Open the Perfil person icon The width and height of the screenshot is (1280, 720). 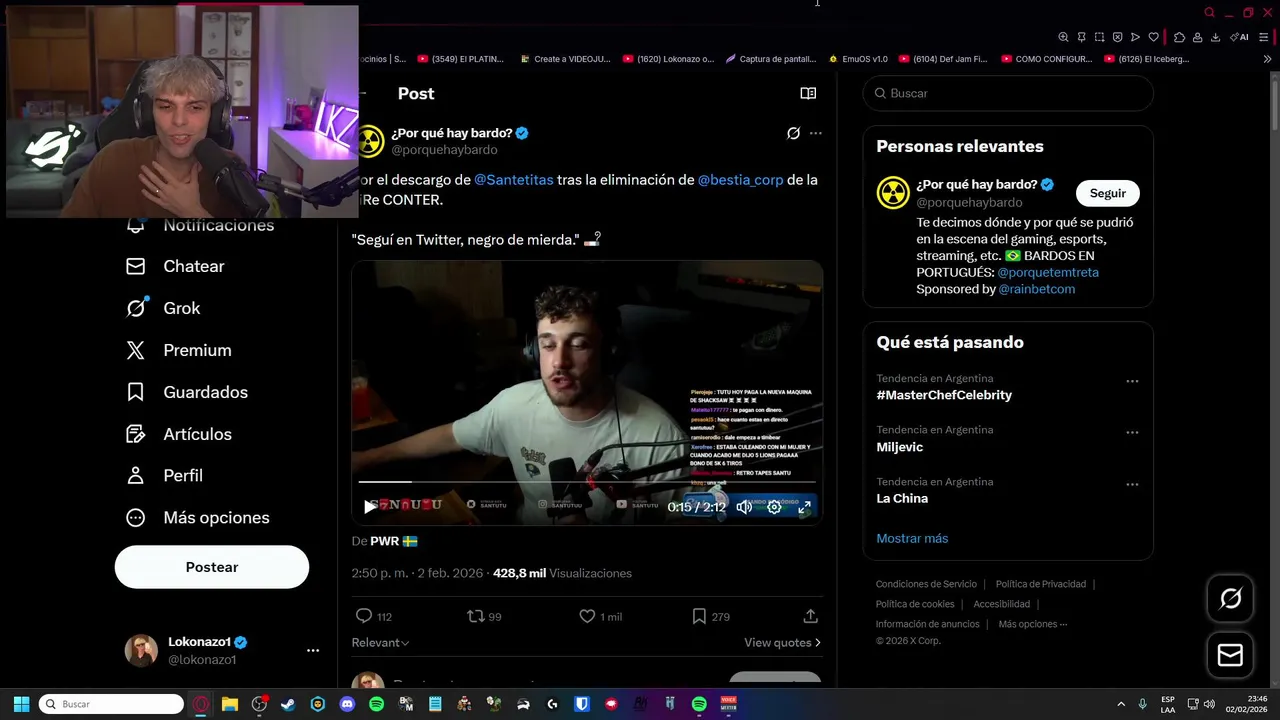tap(135, 475)
